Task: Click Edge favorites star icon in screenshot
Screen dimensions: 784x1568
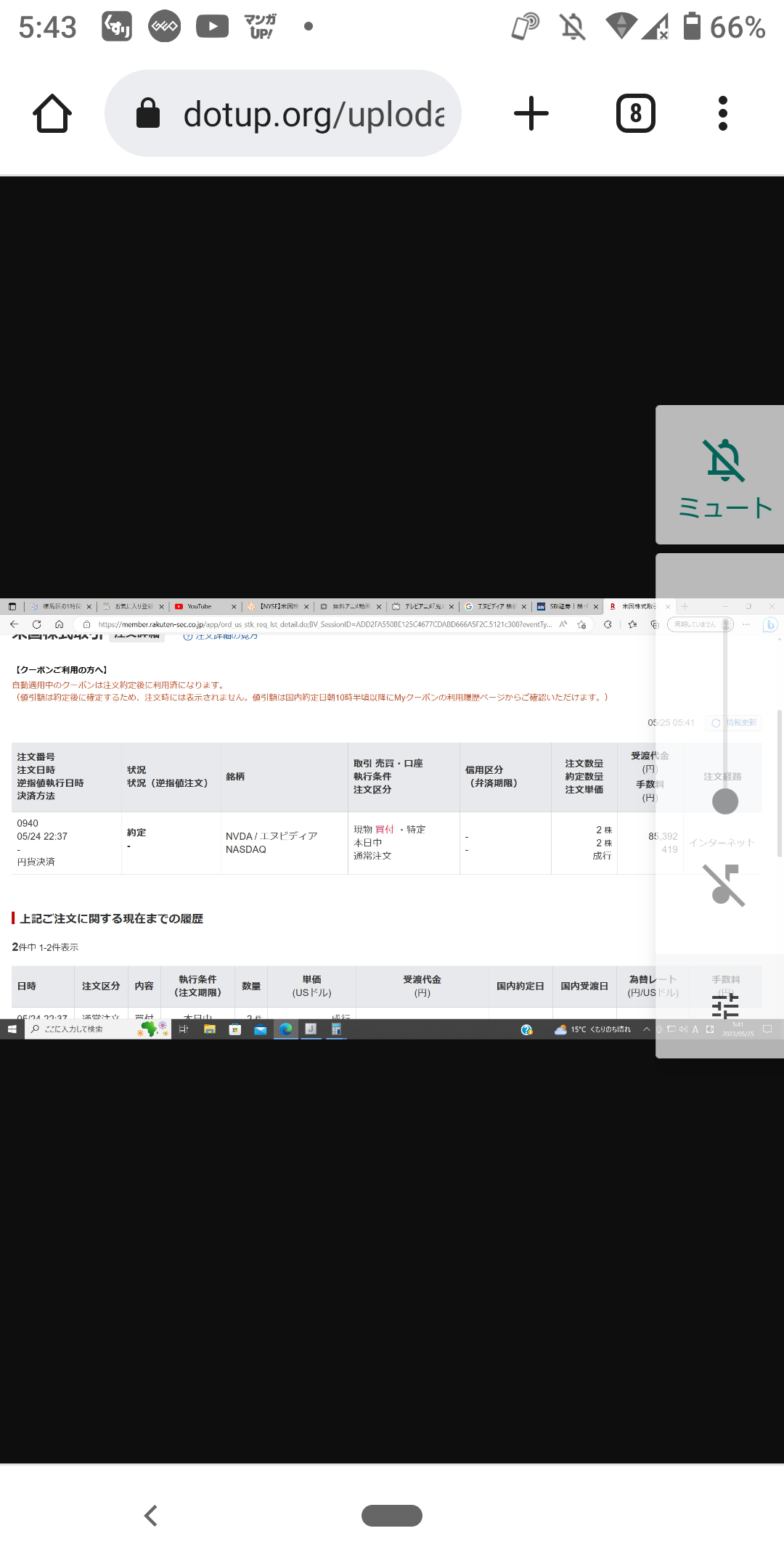Action: click(632, 624)
